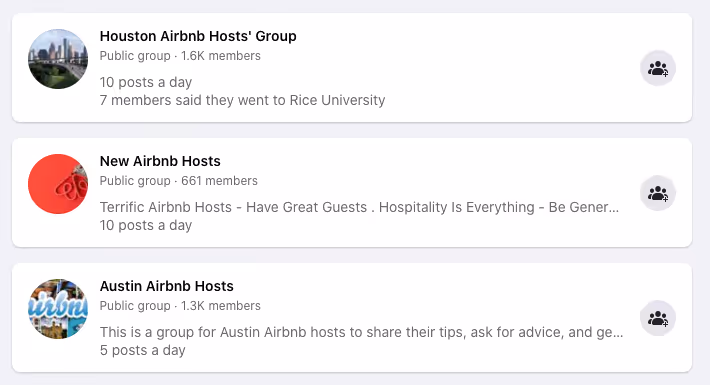The width and height of the screenshot is (710, 385).
Task: Click the Terrific Airbnb Hosts description text
Action: point(359,207)
